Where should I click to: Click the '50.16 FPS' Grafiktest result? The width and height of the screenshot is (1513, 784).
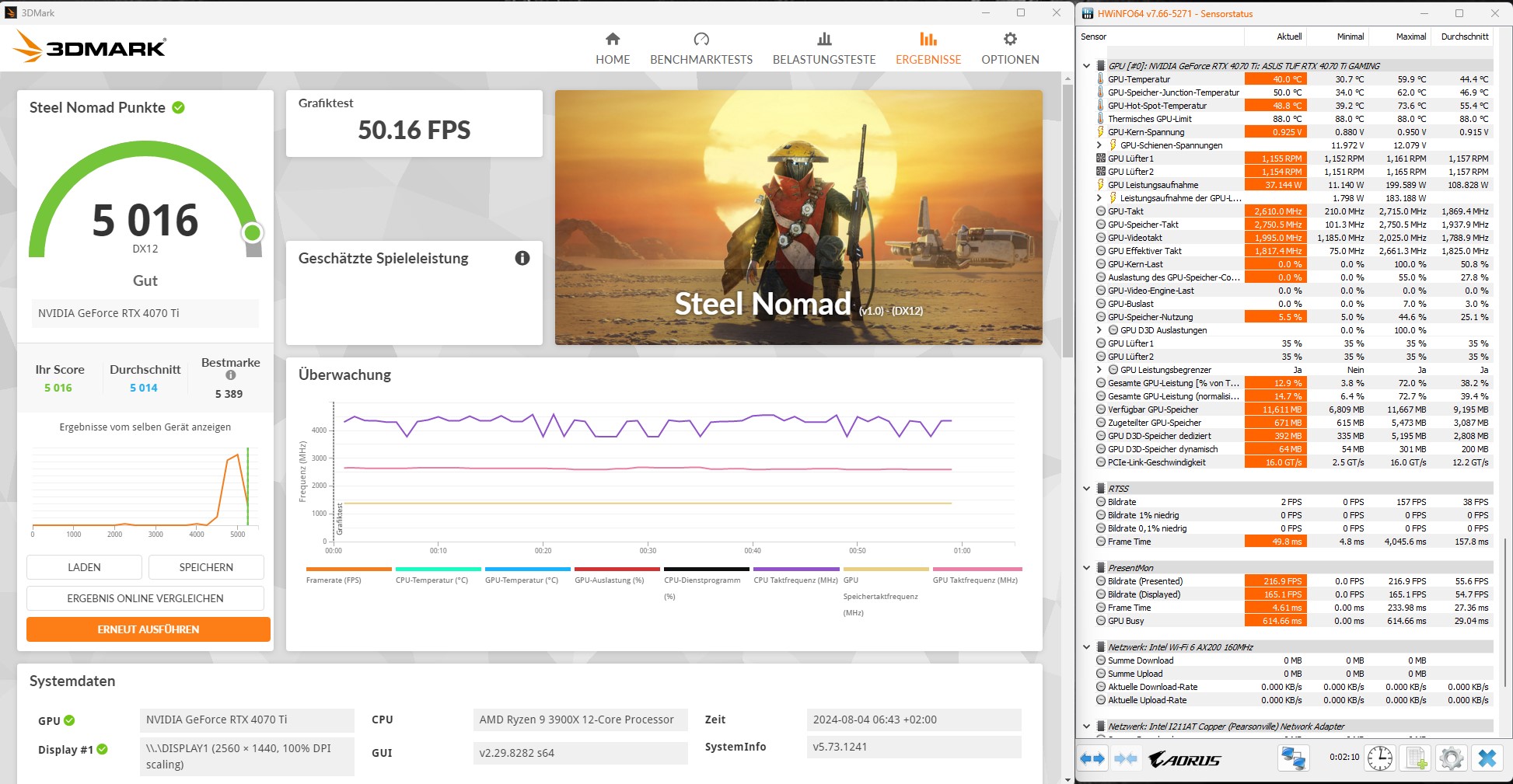[x=414, y=130]
